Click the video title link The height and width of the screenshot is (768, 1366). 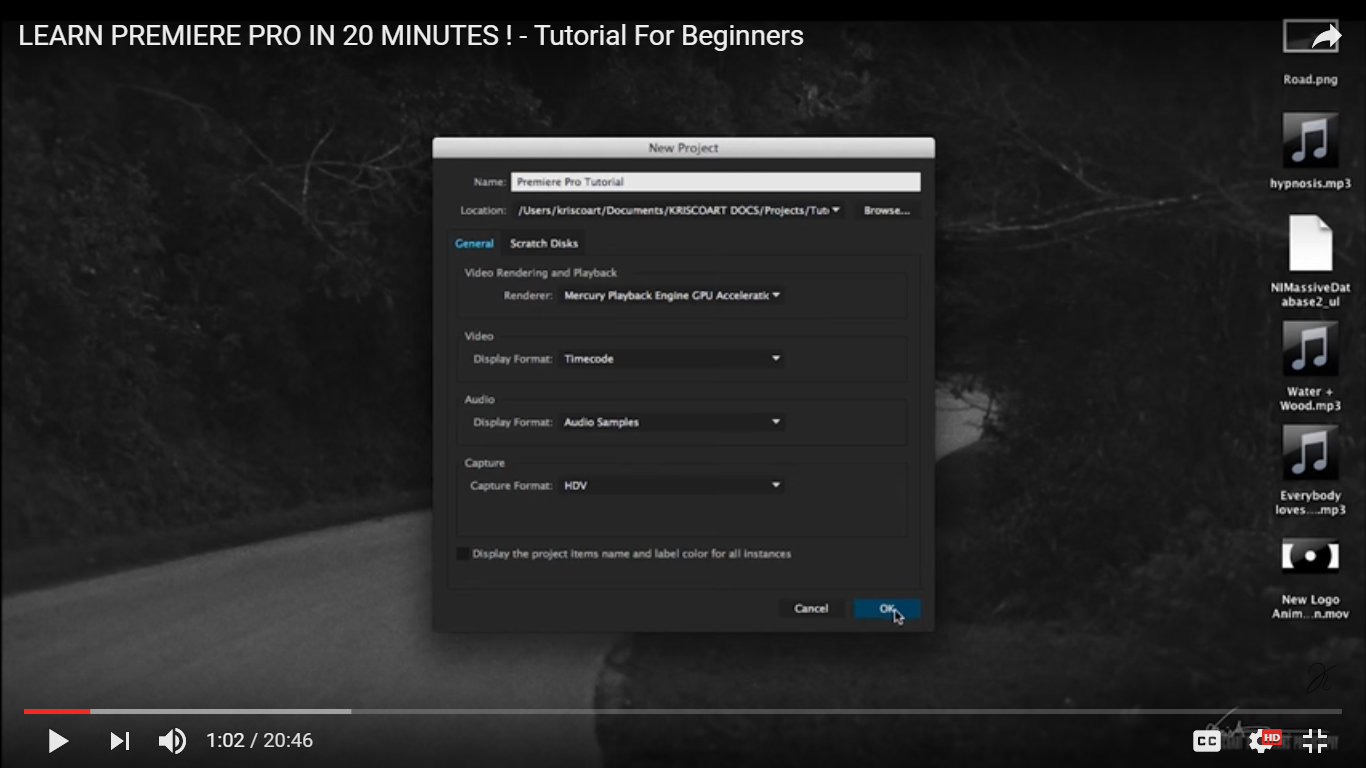click(411, 36)
